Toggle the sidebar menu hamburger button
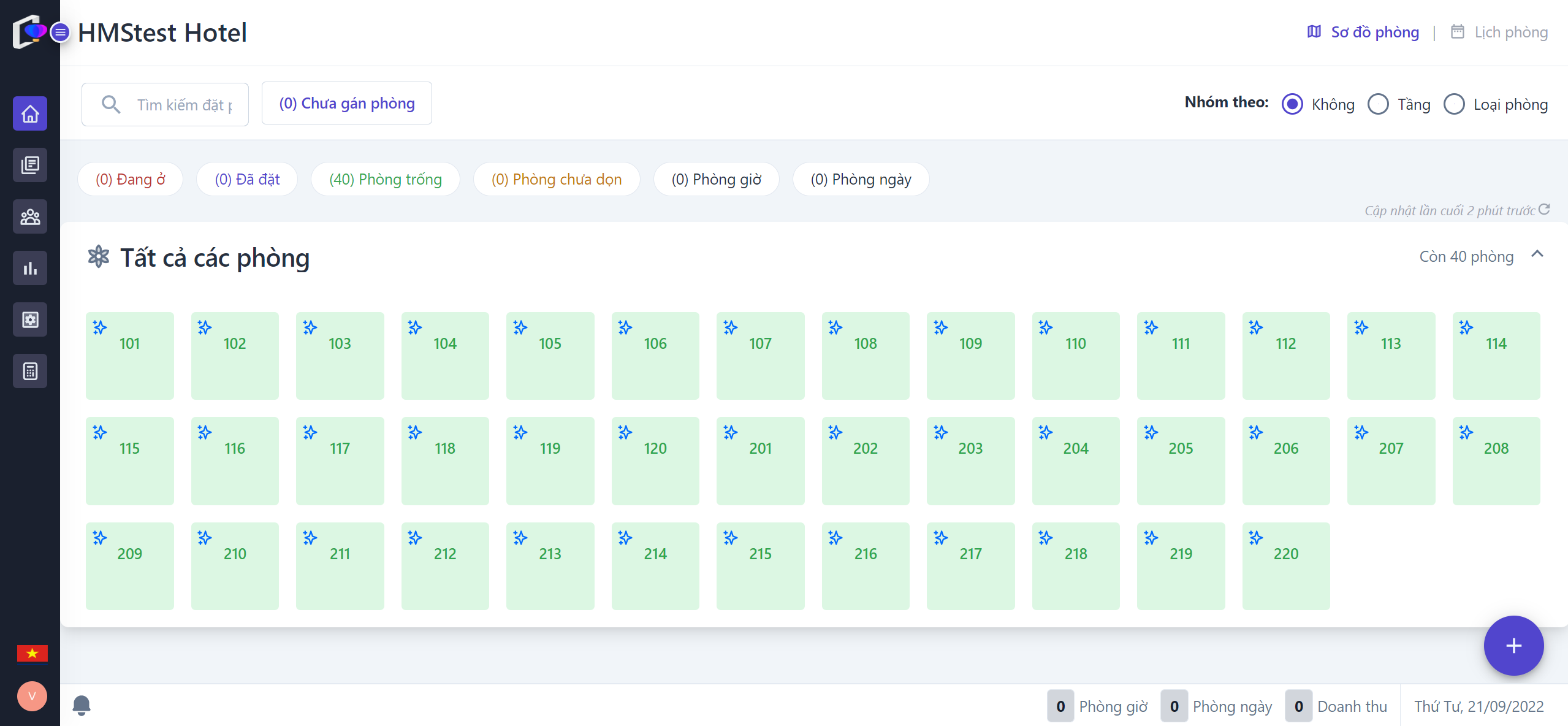 [x=60, y=32]
